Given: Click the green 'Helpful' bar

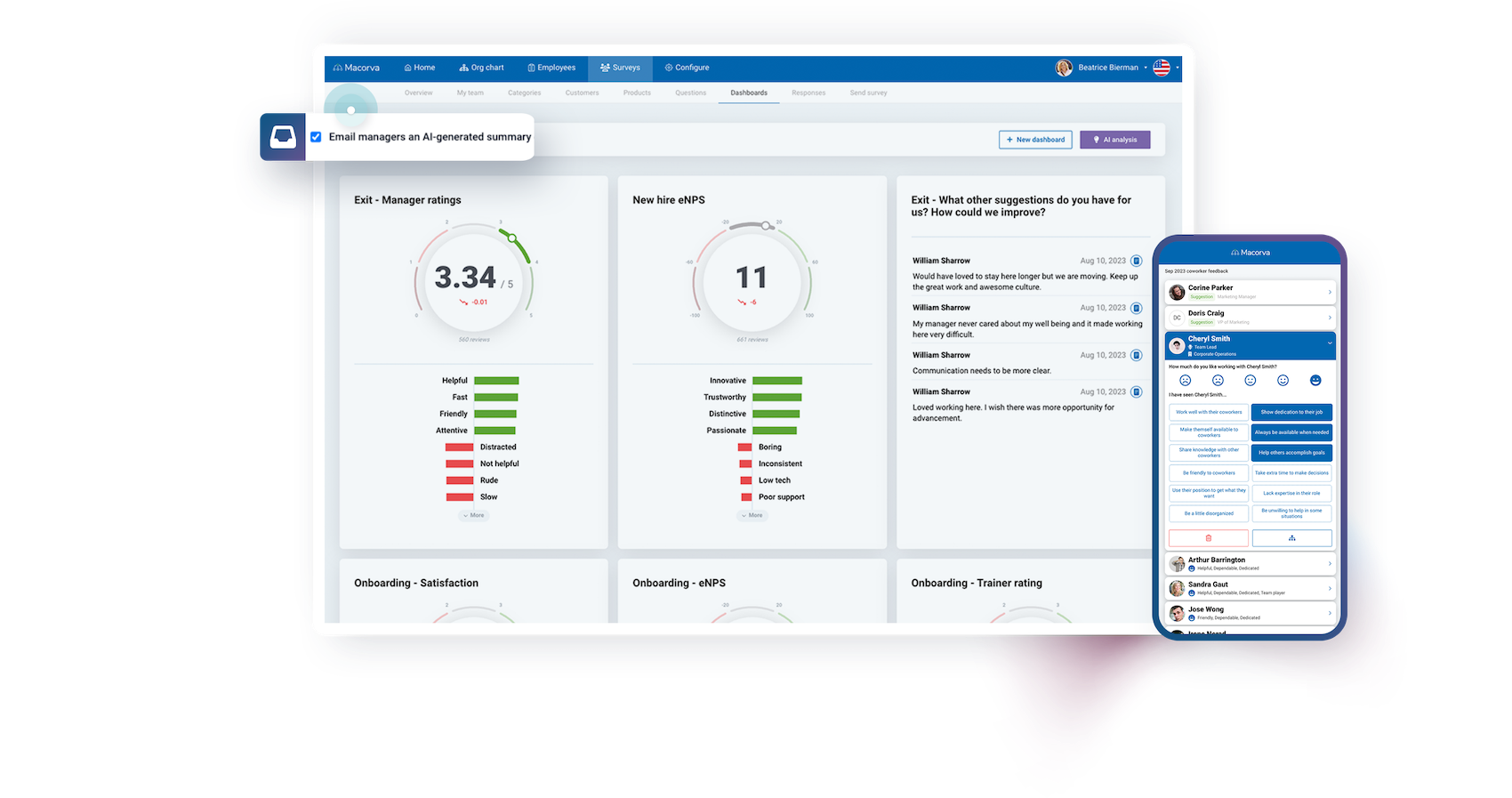Looking at the screenshot, I should click(x=496, y=381).
